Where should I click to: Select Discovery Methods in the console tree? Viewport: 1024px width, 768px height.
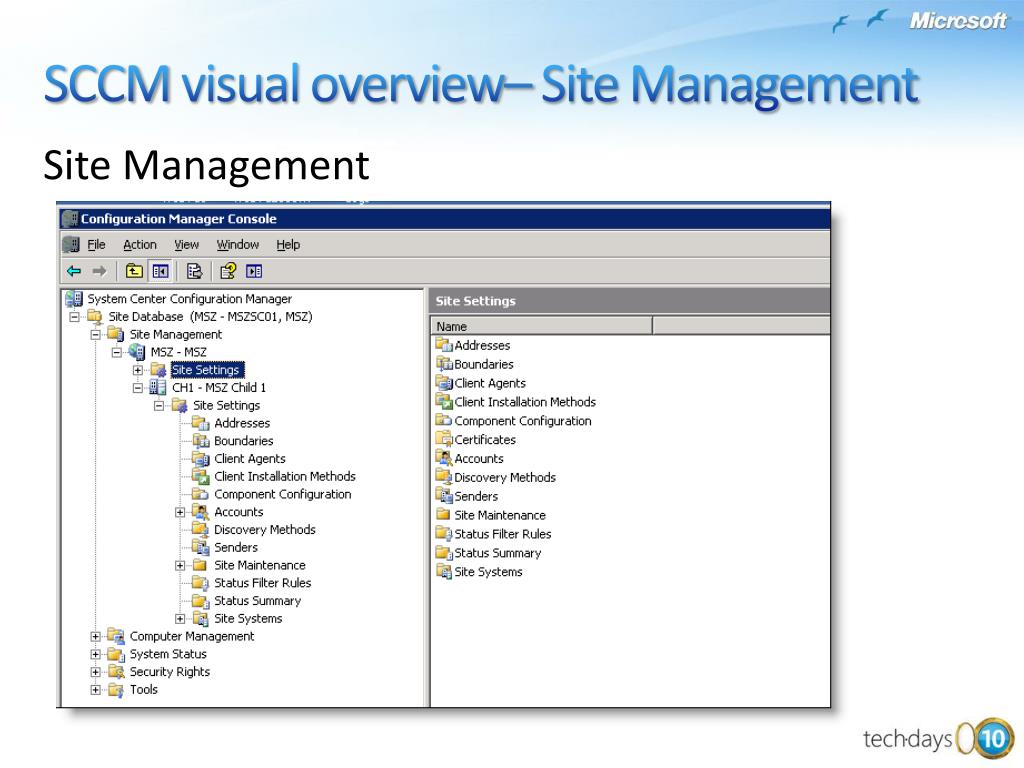click(x=264, y=530)
